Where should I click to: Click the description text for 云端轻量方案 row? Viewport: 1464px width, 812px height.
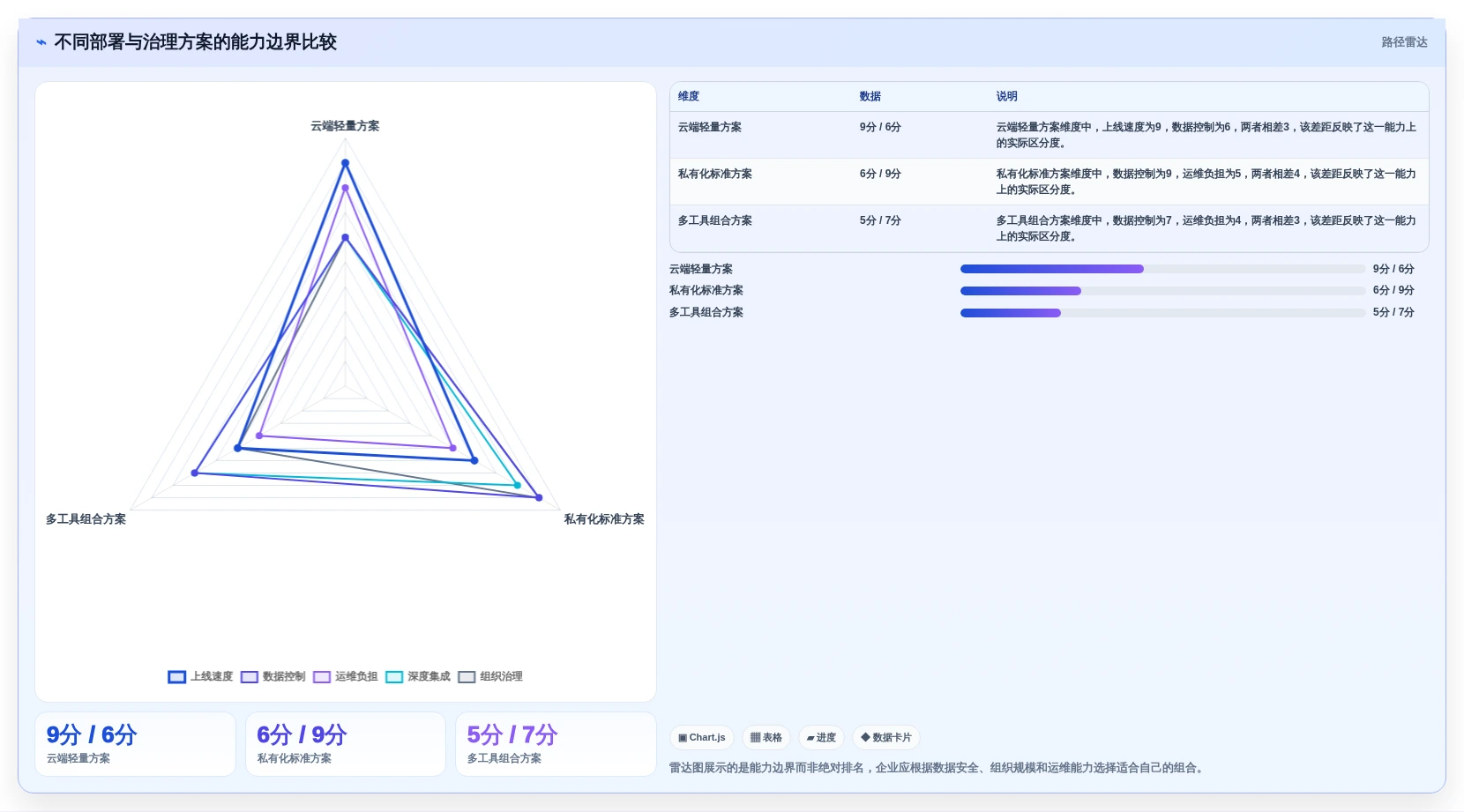click(x=1206, y=135)
